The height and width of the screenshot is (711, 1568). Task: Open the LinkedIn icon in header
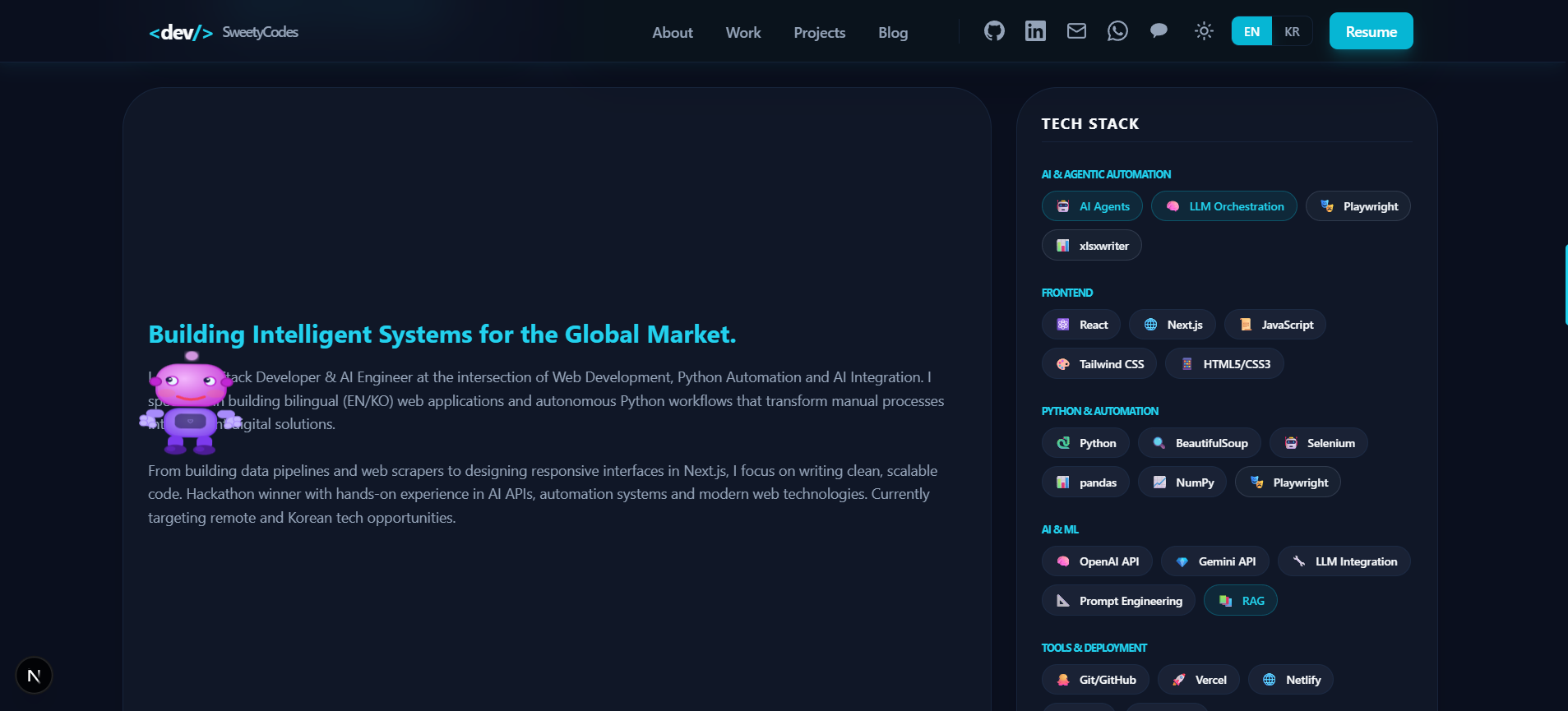(1035, 31)
